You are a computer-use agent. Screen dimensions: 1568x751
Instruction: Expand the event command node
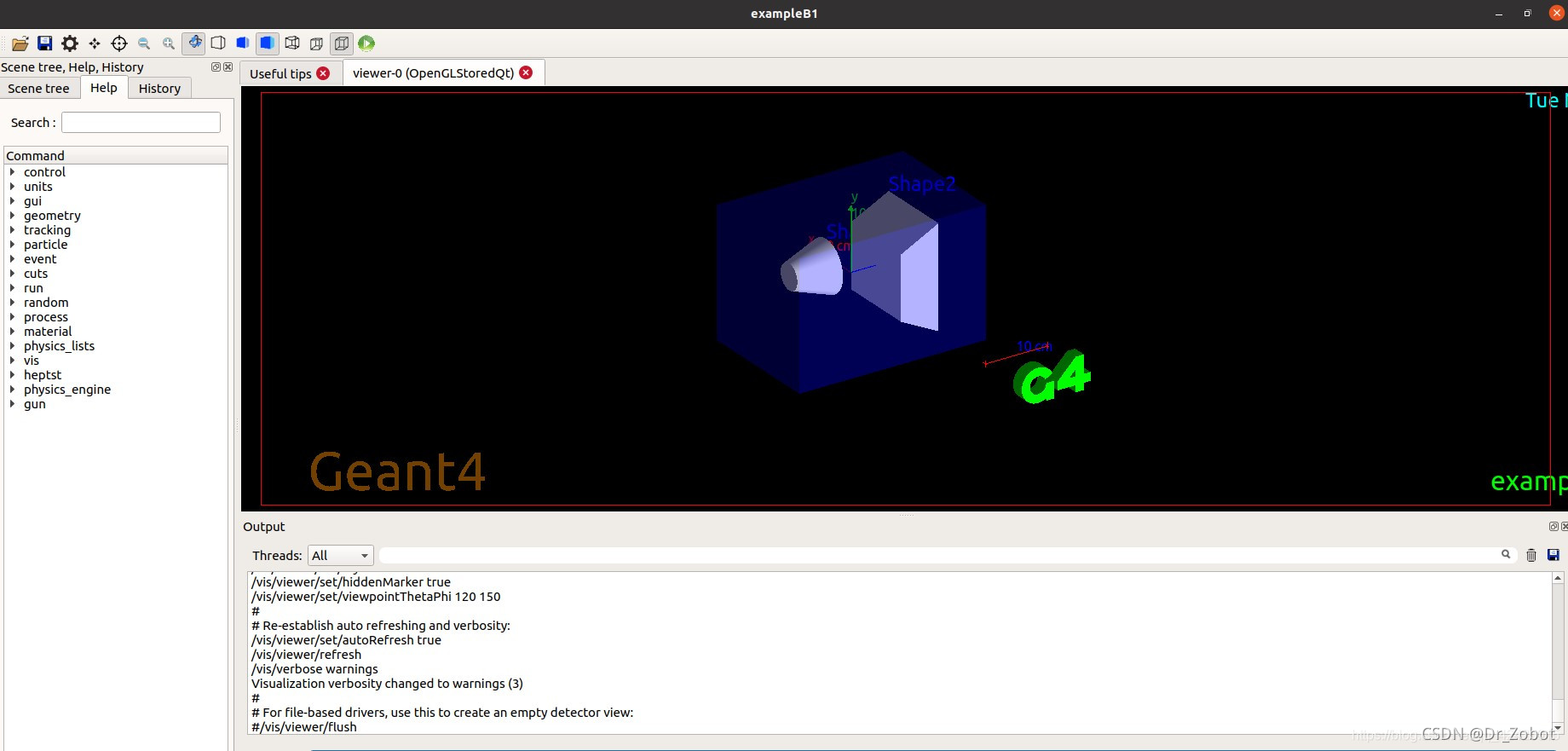(12, 259)
